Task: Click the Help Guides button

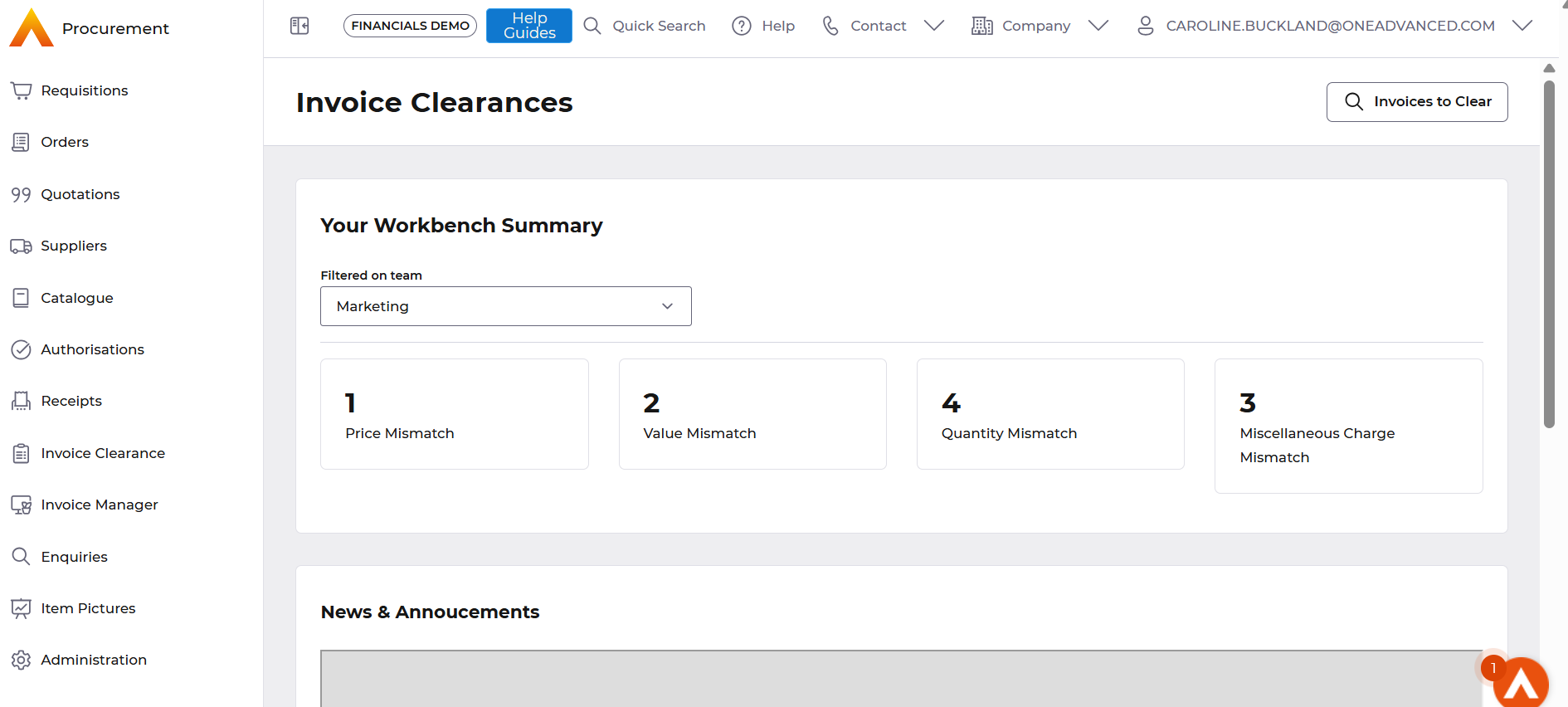Action: pyautogui.click(x=529, y=26)
